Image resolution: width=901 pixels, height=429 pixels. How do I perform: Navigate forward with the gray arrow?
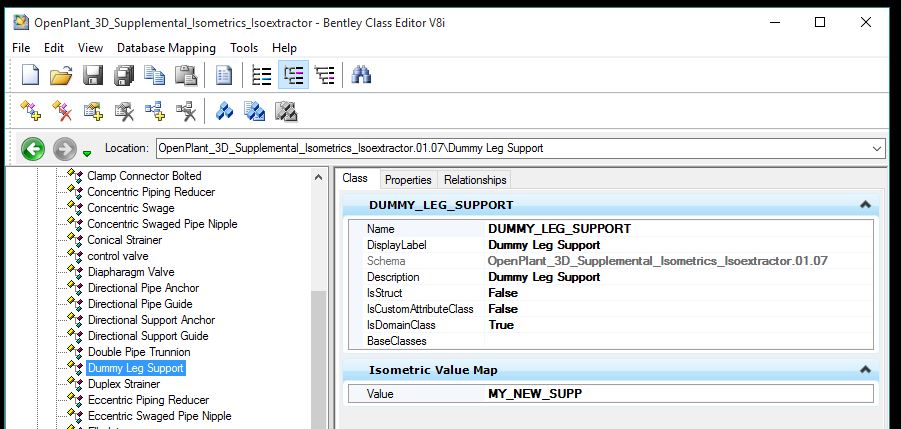pyautogui.click(x=64, y=149)
